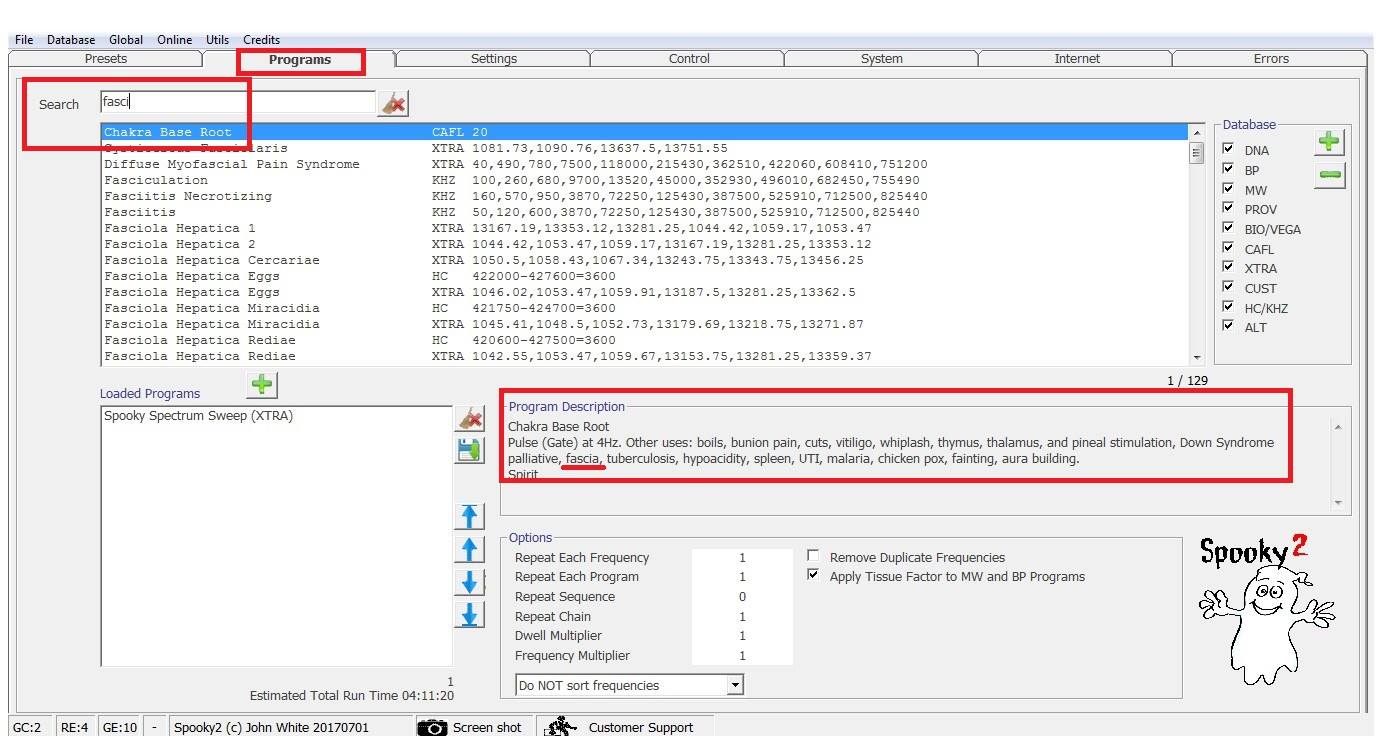The width and height of the screenshot is (1382, 744).
Task: Disable the XTRA database
Action: [x=1229, y=267]
